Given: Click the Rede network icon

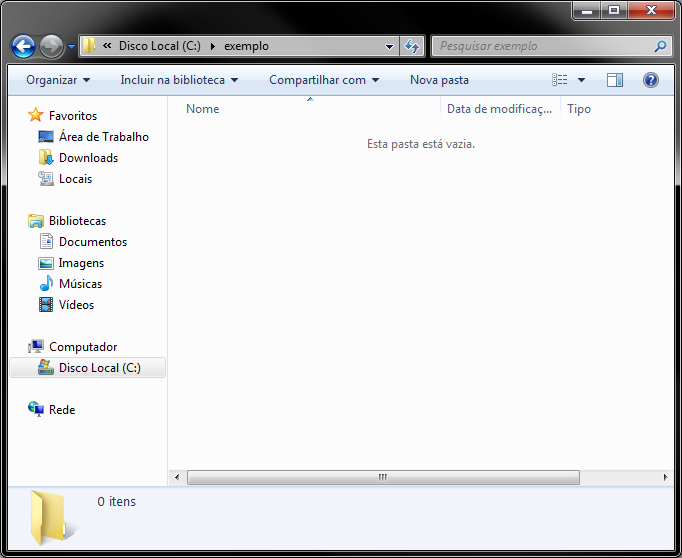Looking at the screenshot, I should (36, 409).
